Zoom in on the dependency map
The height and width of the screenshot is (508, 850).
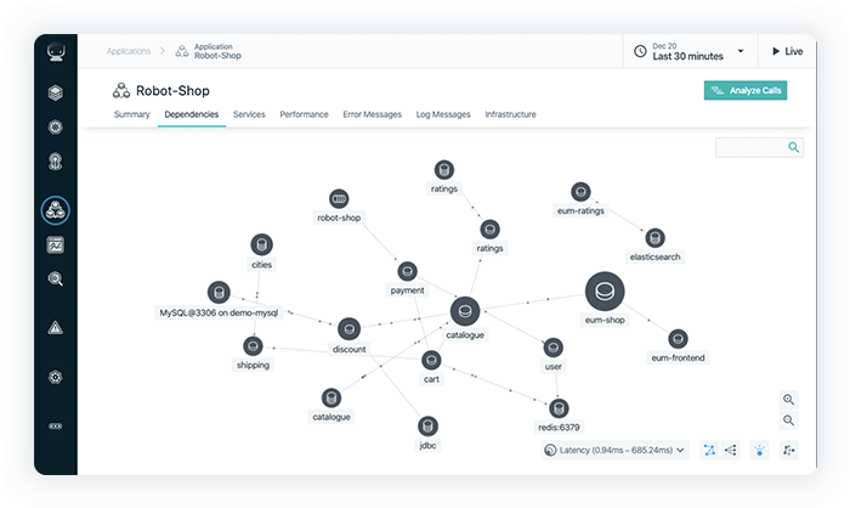(789, 399)
